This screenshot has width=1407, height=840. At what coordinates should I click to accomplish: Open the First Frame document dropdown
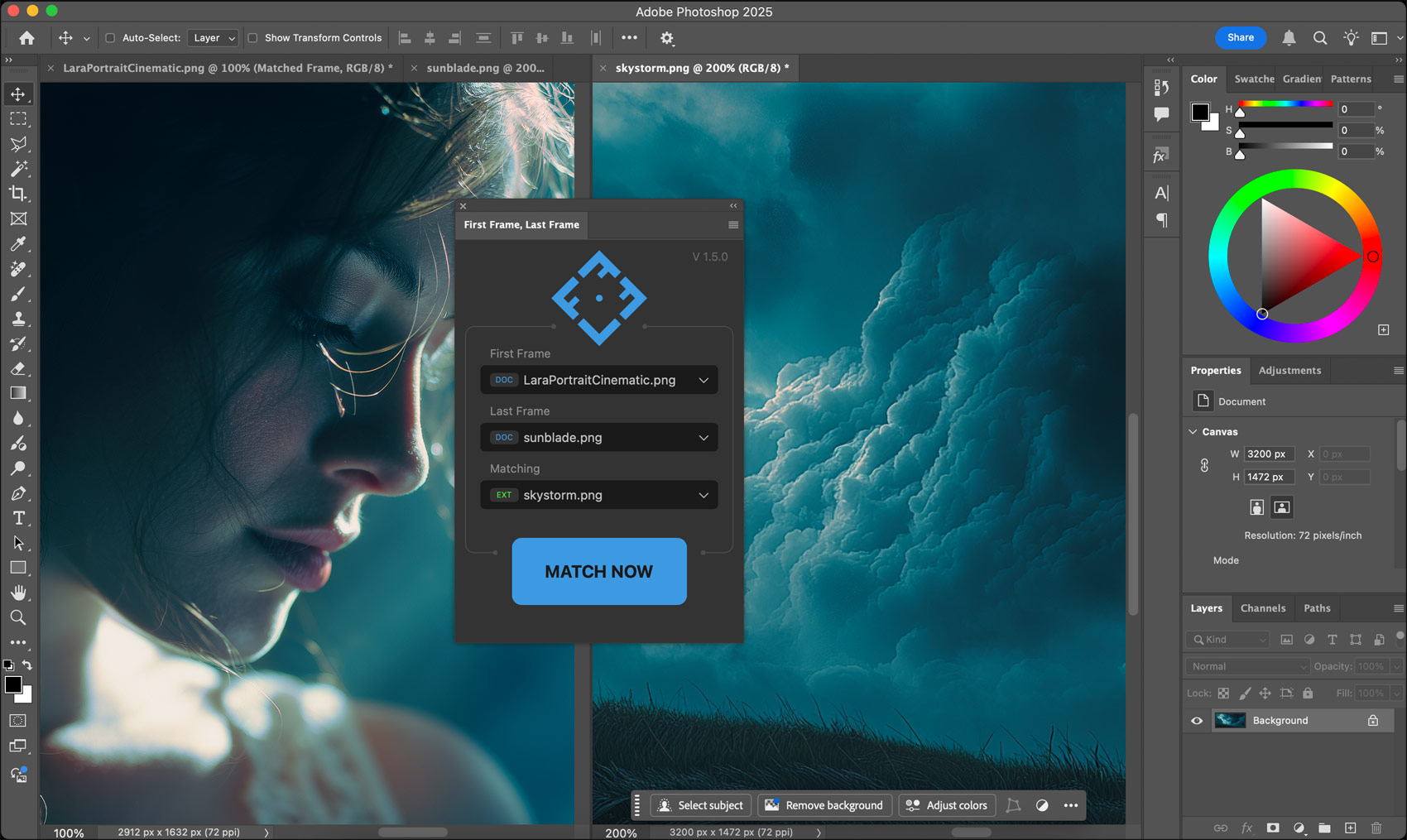pyautogui.click(x=598, y=380)
